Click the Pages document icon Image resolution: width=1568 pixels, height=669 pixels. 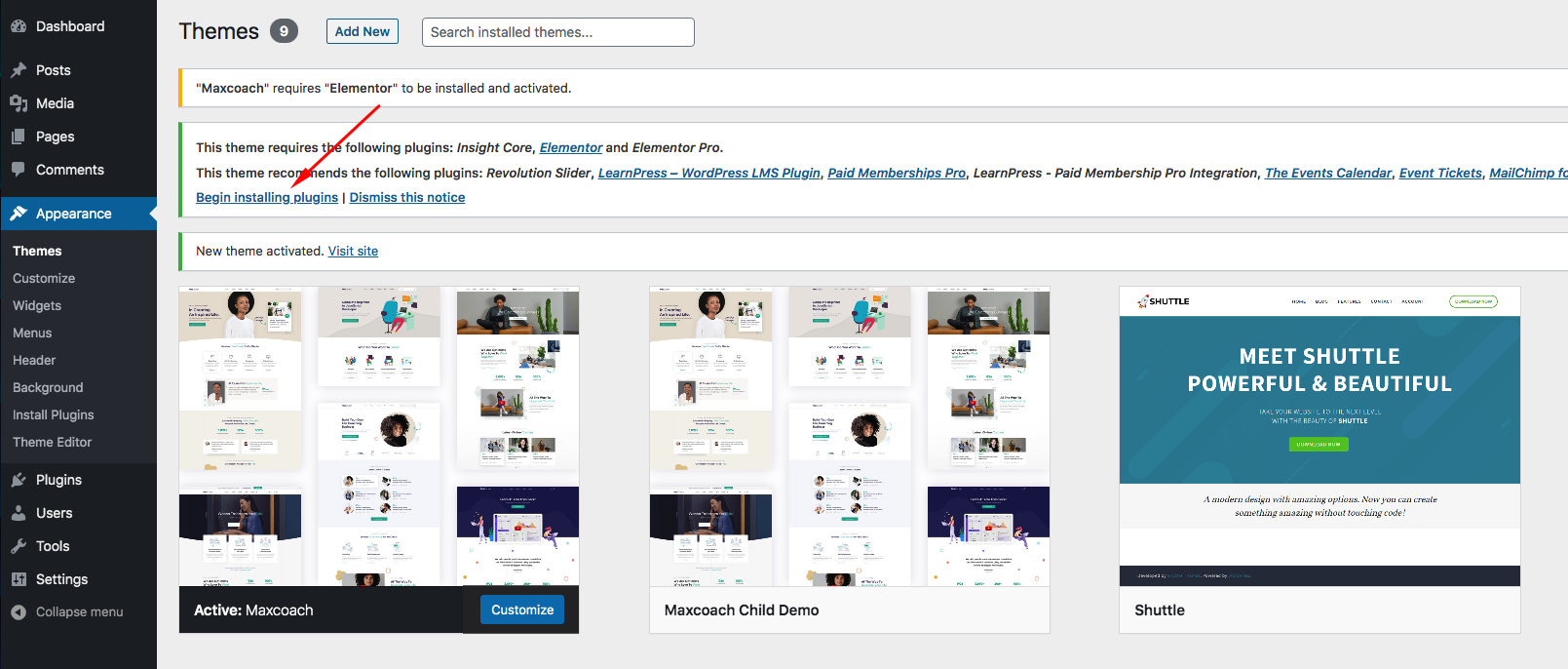click(x=19, y=137)
